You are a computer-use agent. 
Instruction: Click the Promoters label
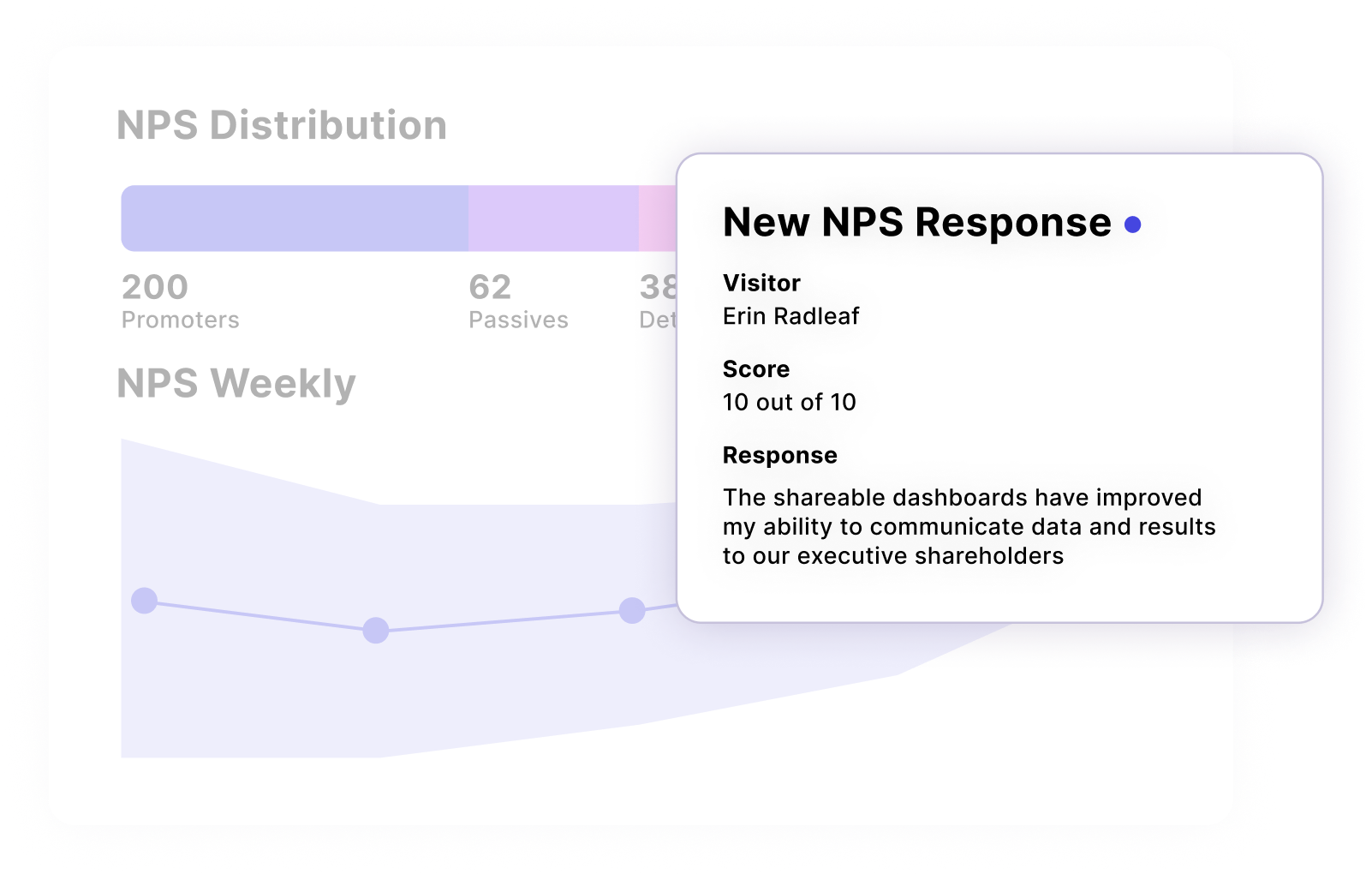coord(181,320)
